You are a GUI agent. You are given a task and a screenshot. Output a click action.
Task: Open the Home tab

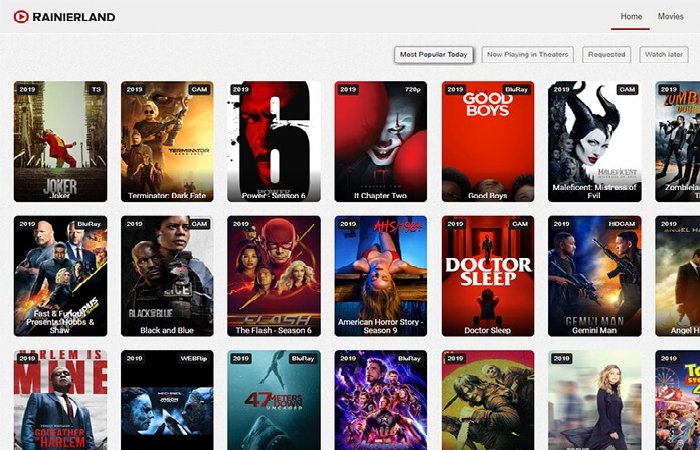[631, 17]
